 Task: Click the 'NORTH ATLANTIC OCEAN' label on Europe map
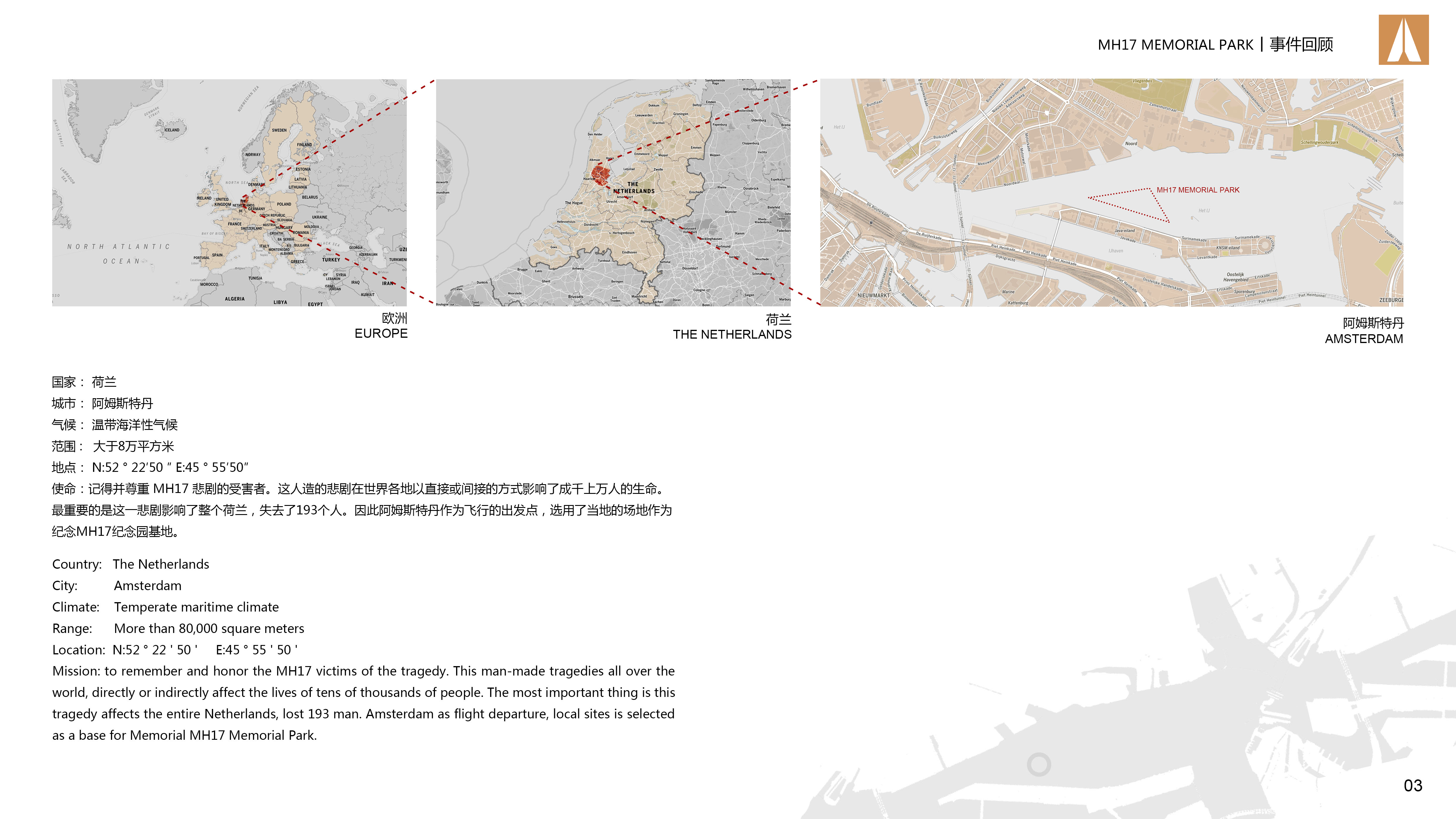[119, 254]
